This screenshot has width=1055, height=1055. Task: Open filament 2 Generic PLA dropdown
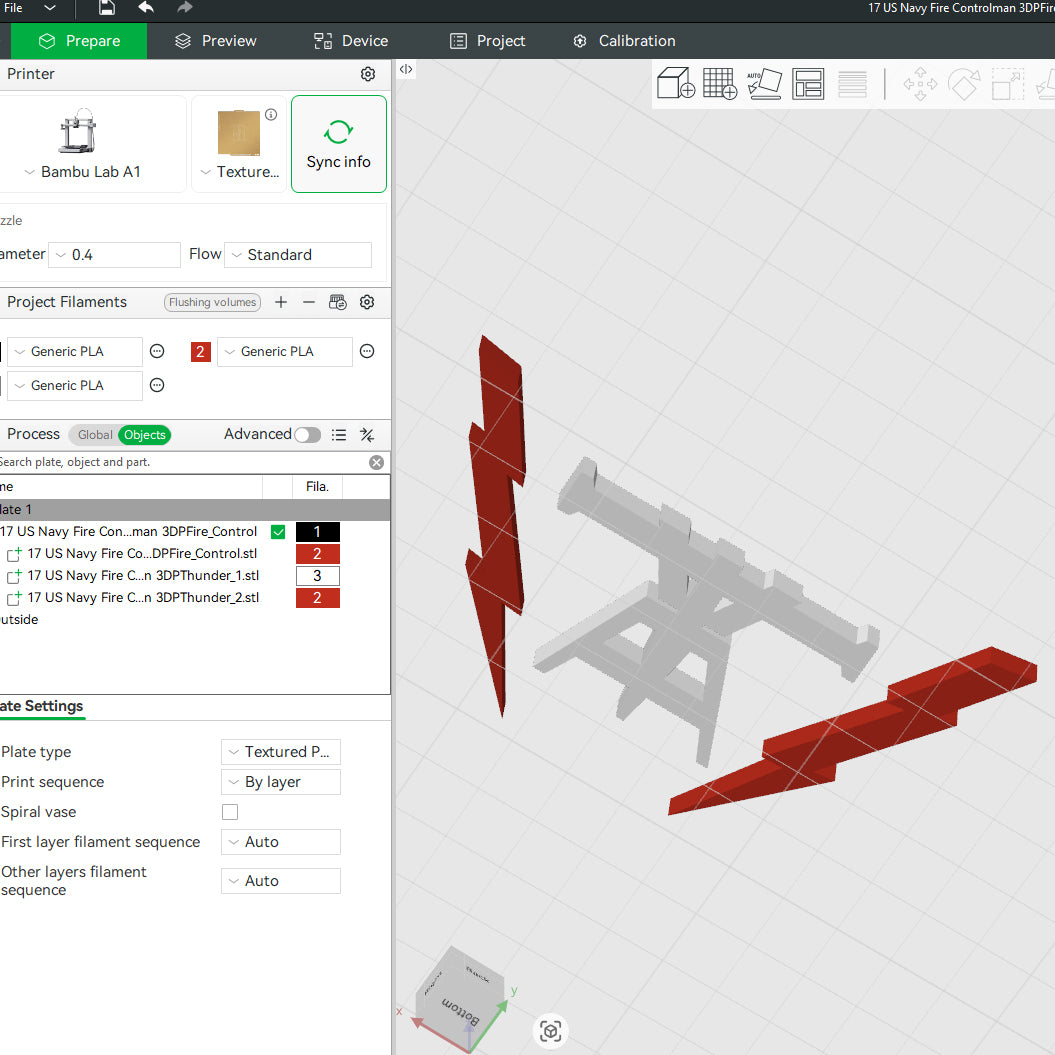pyautogui.click(x=285, y=352)
